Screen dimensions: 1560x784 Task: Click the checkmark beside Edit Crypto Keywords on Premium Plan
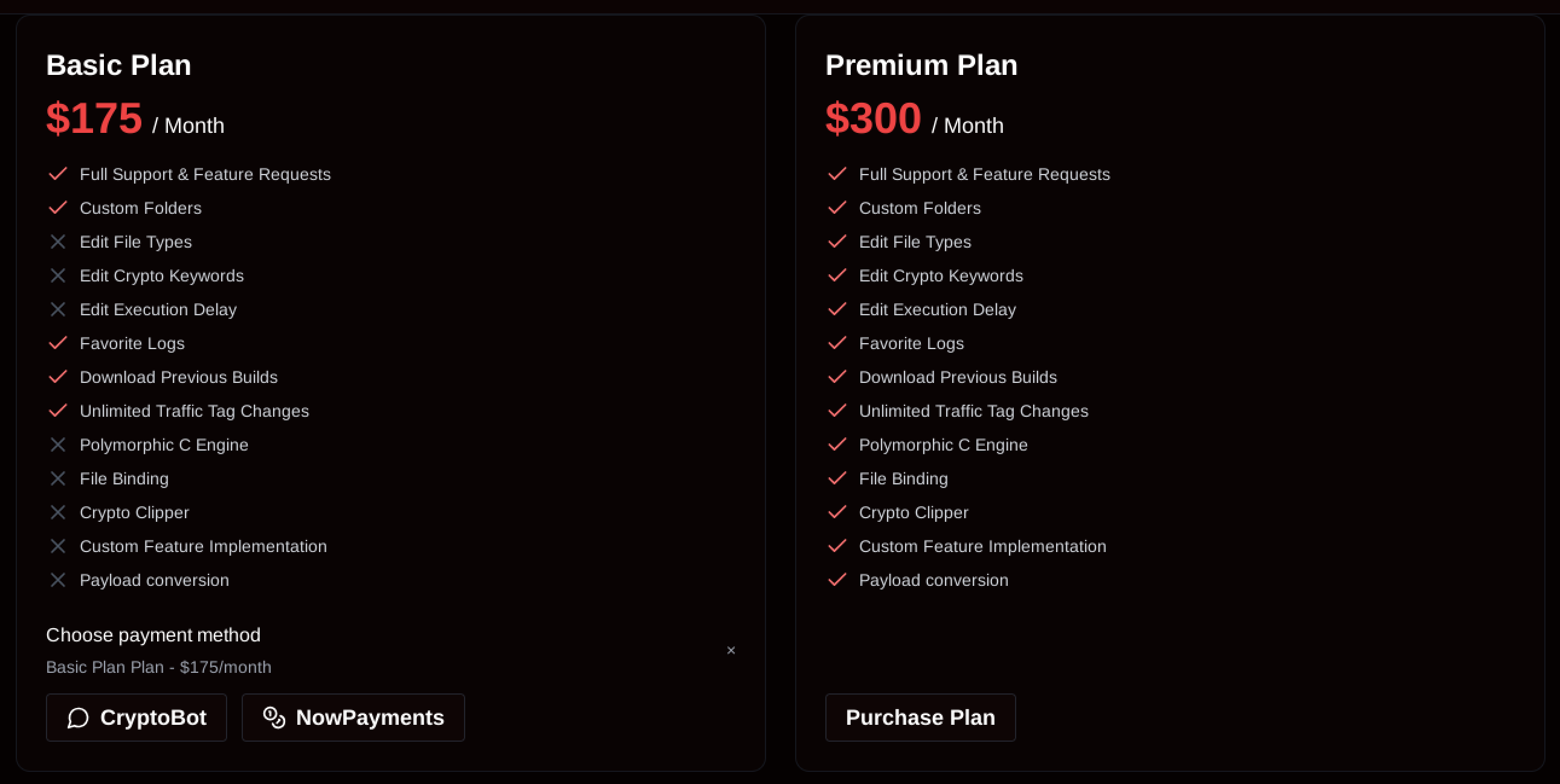[837, 275]
